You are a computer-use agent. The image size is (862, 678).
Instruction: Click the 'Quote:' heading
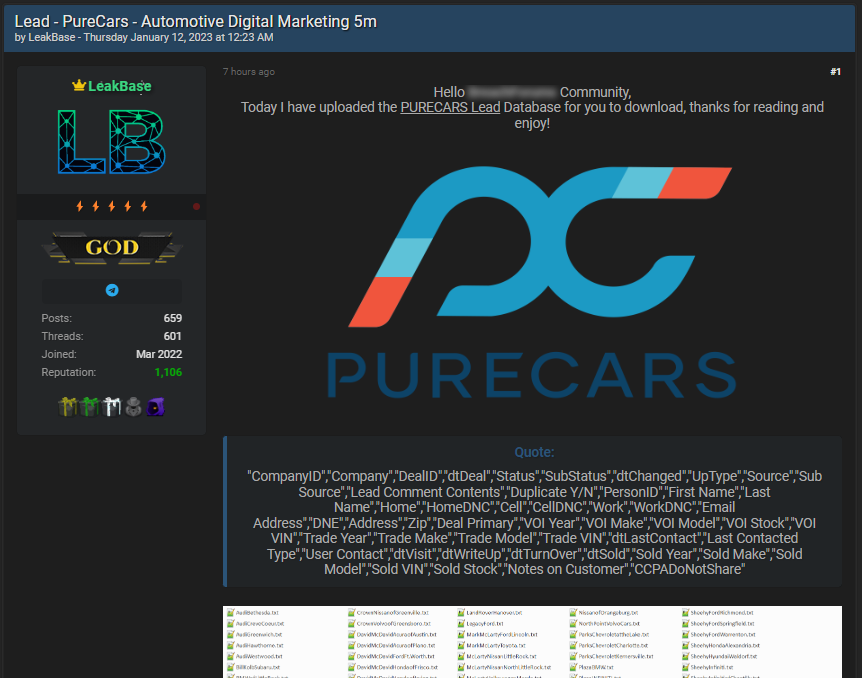coord(534,452)
